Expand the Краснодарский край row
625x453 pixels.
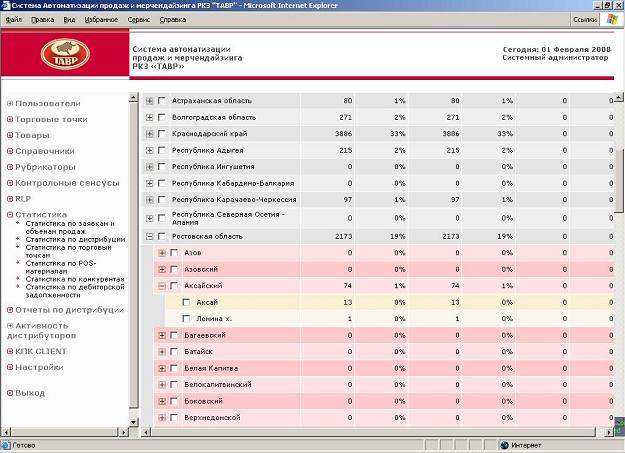pos(149,134)
